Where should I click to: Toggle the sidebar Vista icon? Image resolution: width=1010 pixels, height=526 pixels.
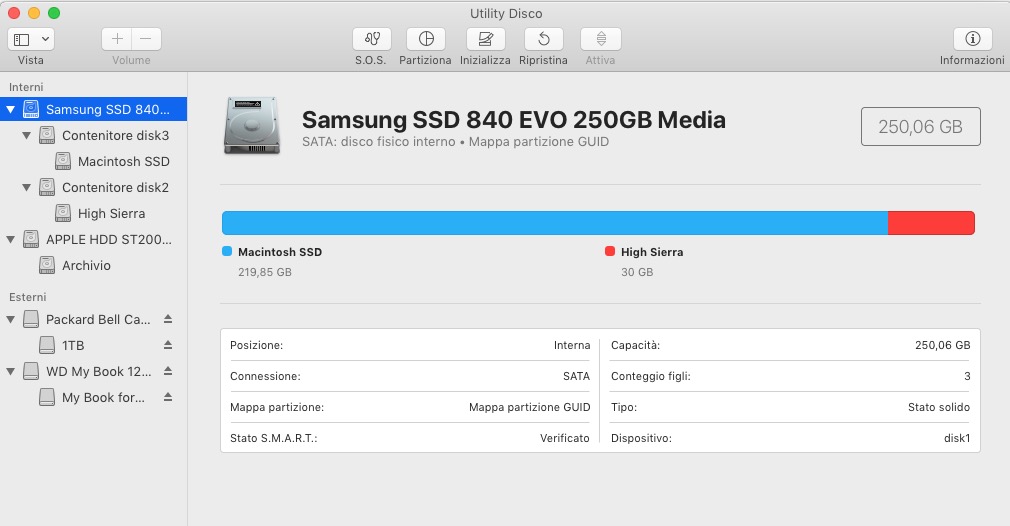tap(22, 39)
